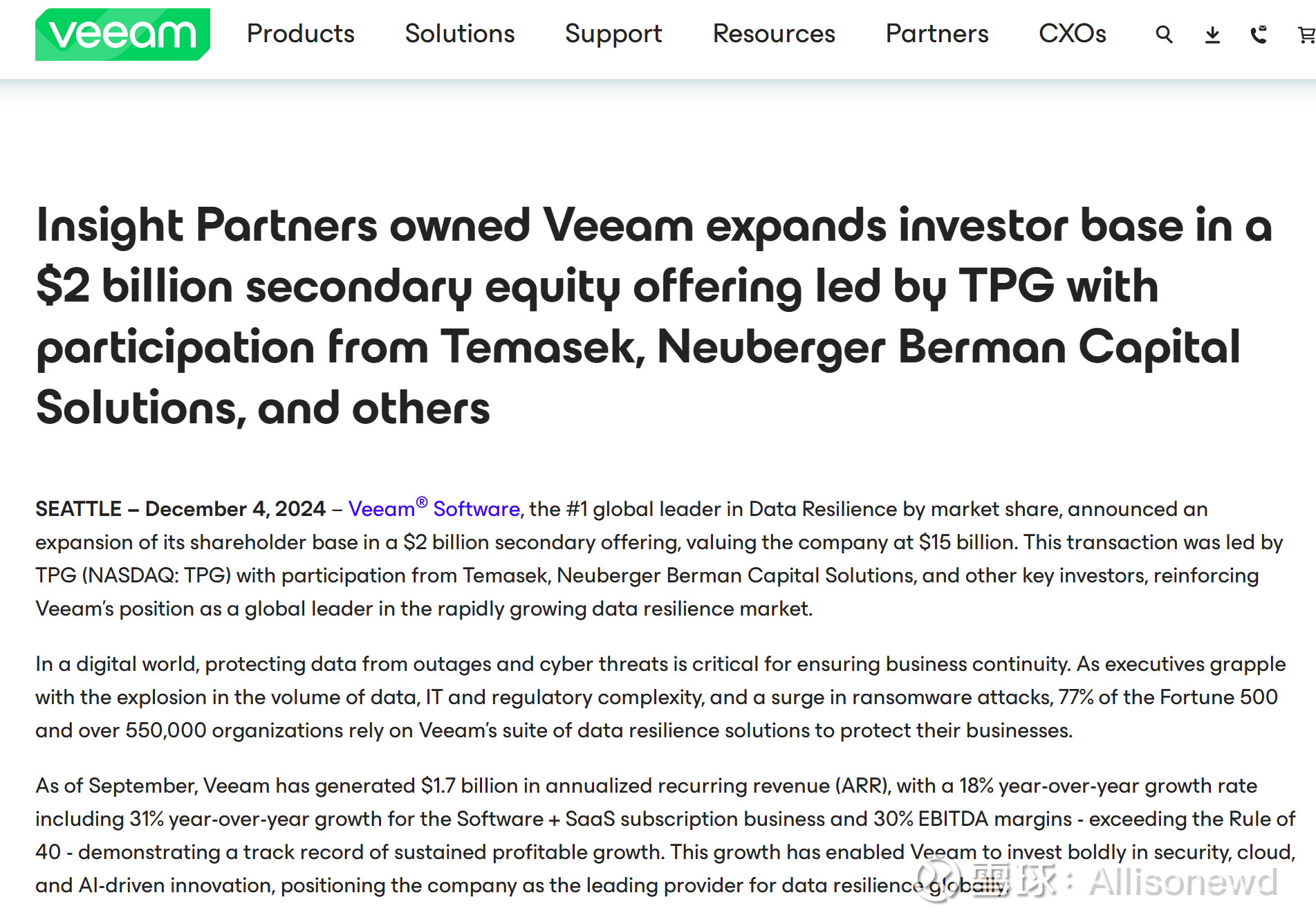Click the phone contact icon
The height and width of the screenshot is (922, 1316).
(1259, 35)
